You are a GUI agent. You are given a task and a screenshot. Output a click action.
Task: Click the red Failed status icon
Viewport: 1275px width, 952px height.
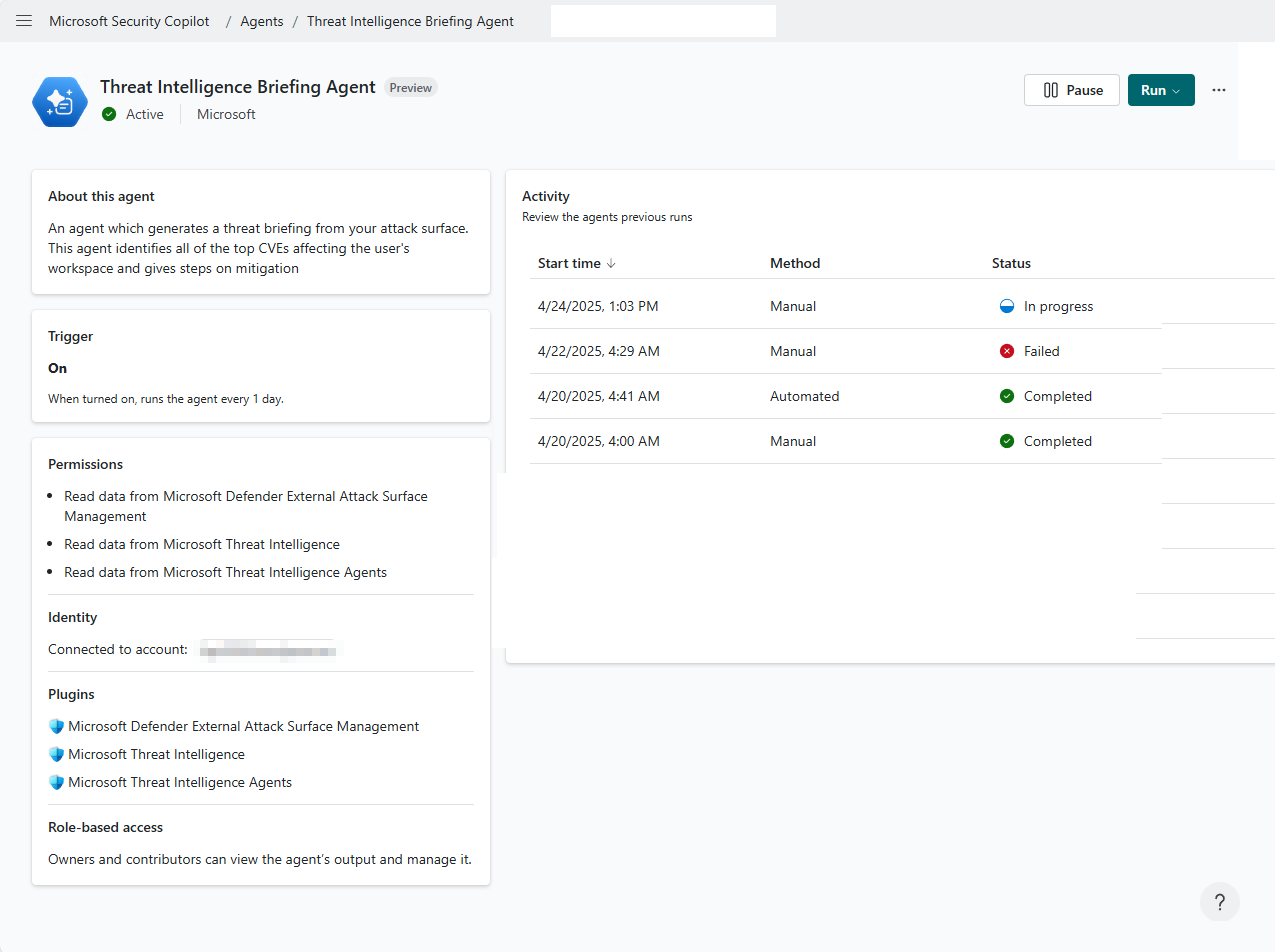pos(1007,352)
